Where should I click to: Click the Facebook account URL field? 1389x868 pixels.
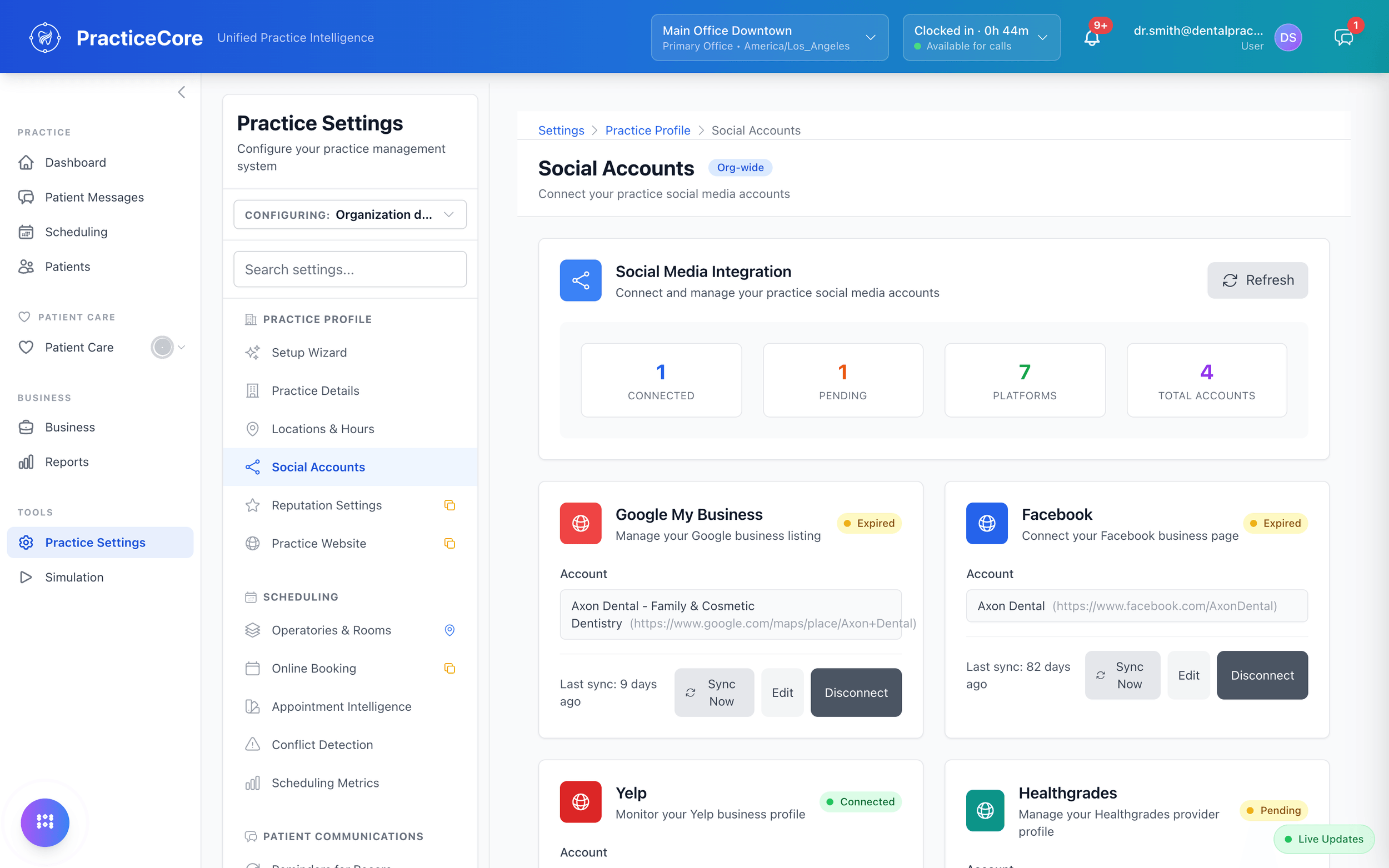tap(1136, 606)
